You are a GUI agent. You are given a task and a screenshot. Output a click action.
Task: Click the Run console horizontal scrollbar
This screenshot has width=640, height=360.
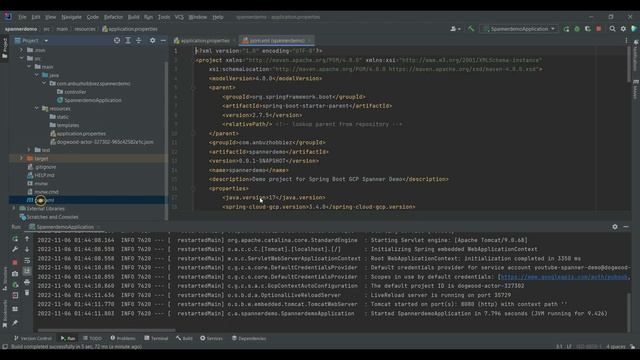[107, 330]
